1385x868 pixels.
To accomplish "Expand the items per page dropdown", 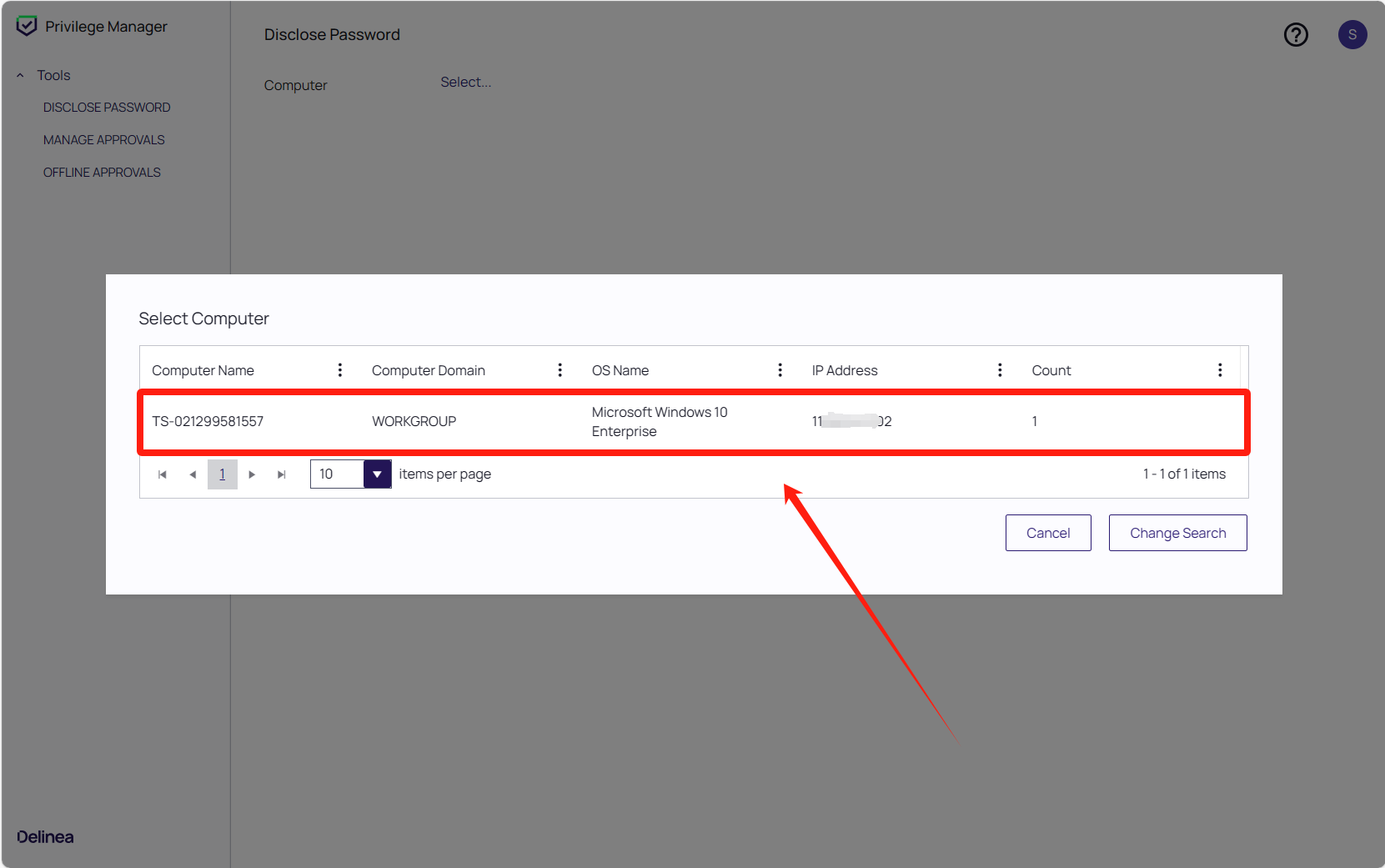I will 377,474.
